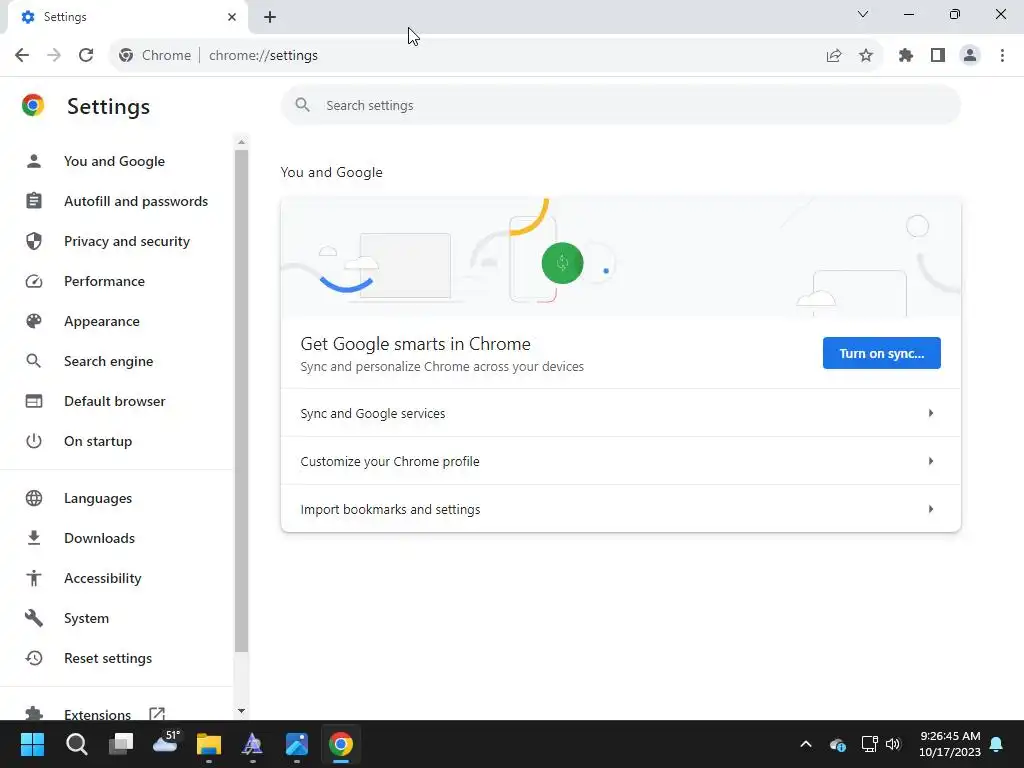Open the Extensions puzzle icon in toolbar
1024x768 pixels.
click(906, 56)
